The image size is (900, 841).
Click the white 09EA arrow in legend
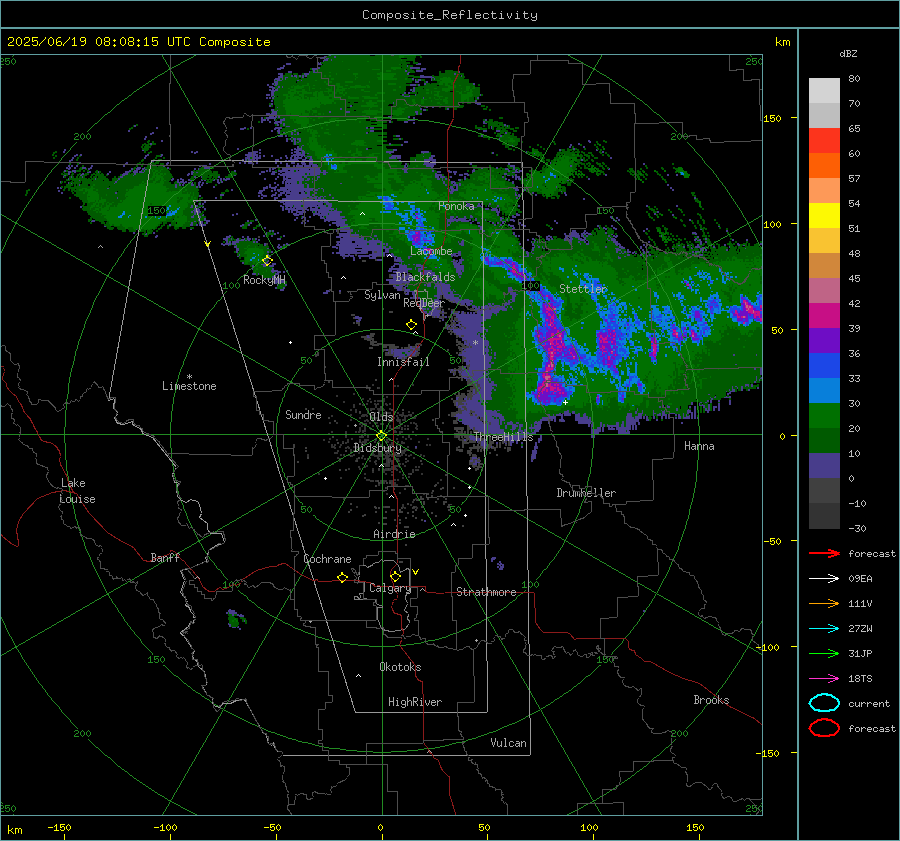point(824,578)
